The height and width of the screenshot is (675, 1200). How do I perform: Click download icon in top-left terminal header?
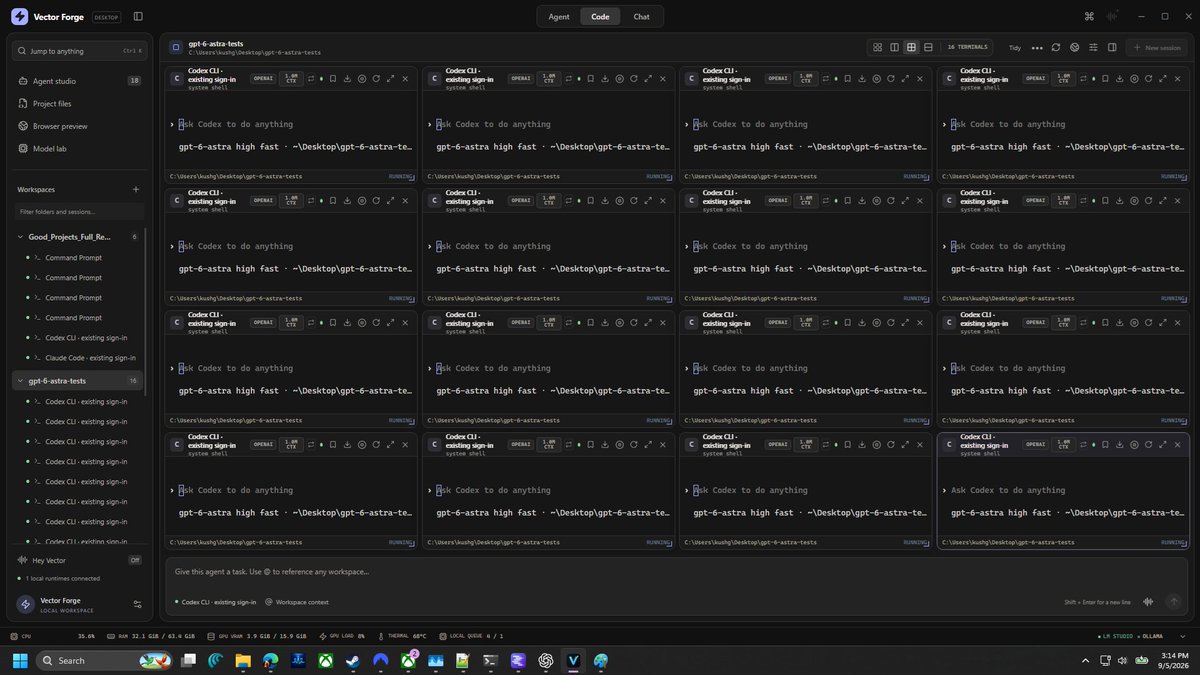[347, 78]
